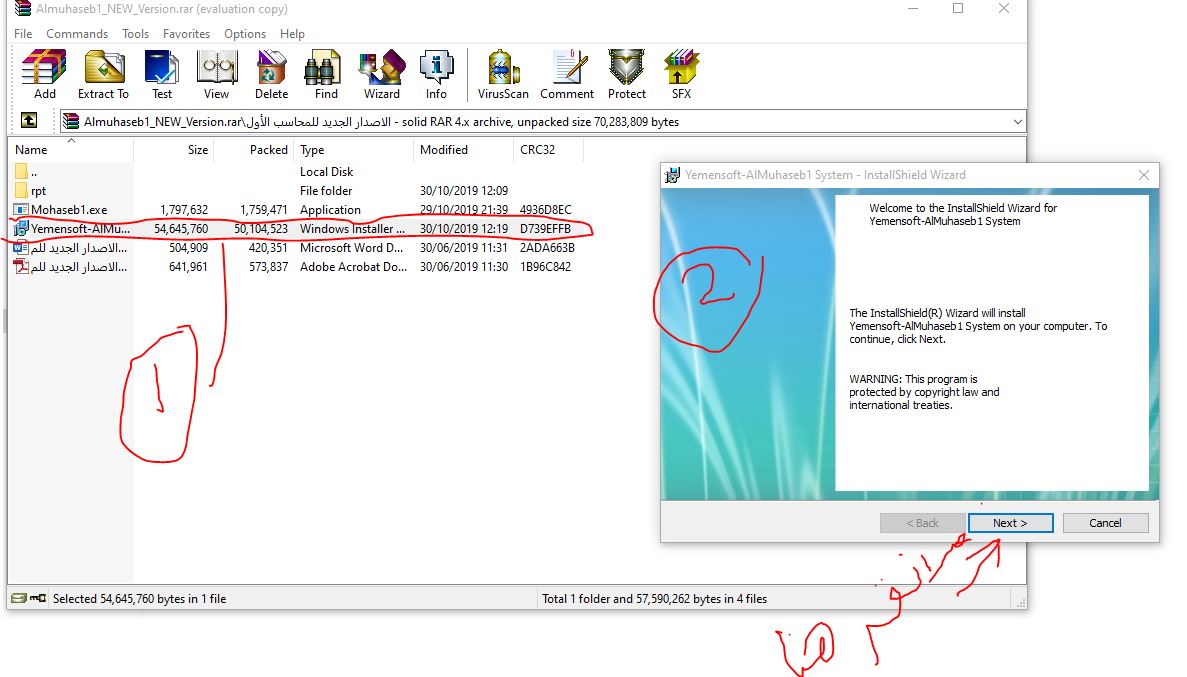Image resolution: width=1187 pixels, height=677 pixels.
Task: Open the Commands menu
Action: point(77,34)
